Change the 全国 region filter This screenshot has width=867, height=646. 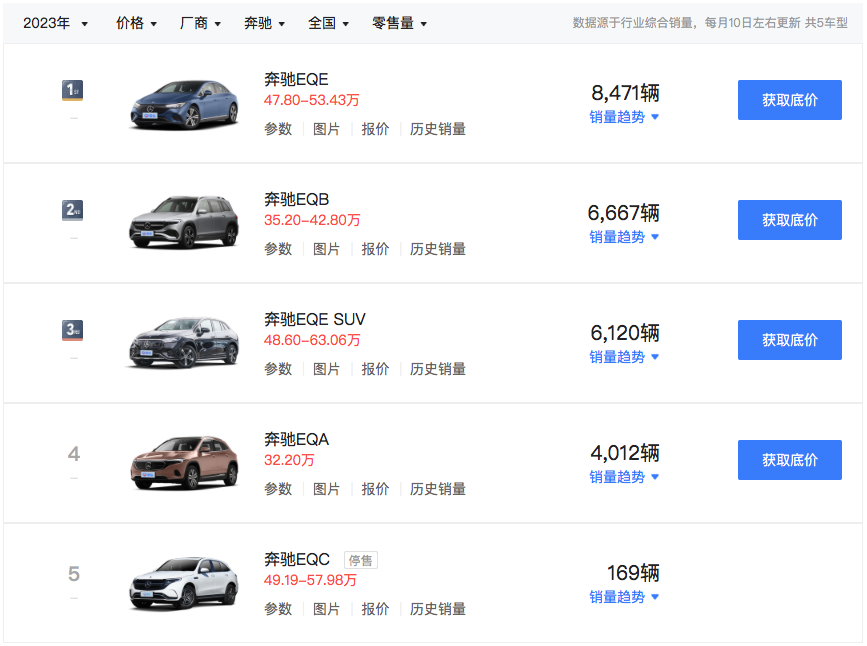pyautogui.click(x=328, y=23)
